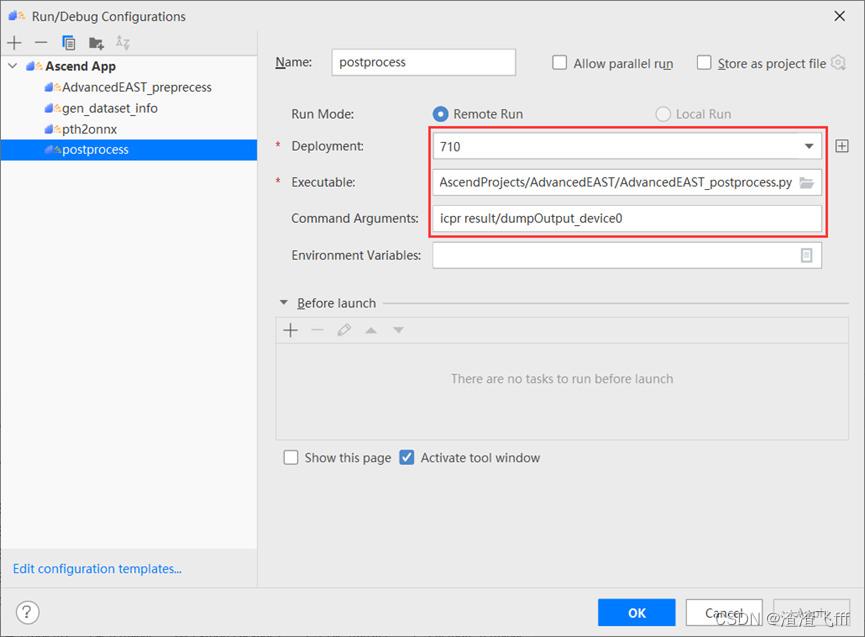865x637 pixels.
Task: Add a new deployment with plus icon
Action: [842, 146]
